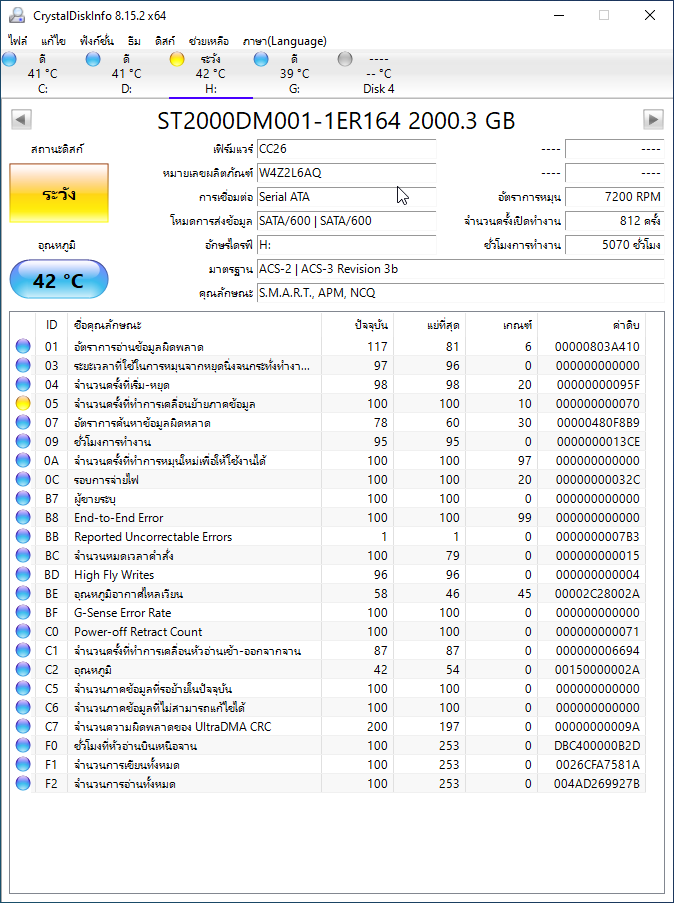This screenshot has width=674, height=903.
Task: Click the disk title ST2000DM001-1ER164 2000.3 GB
Action: (336, 120)
